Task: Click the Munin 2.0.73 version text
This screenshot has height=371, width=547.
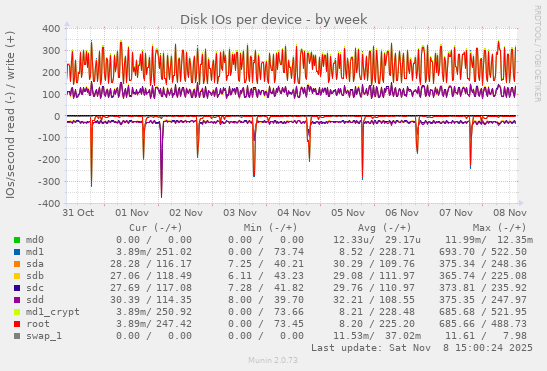Action: coord(273,360)
